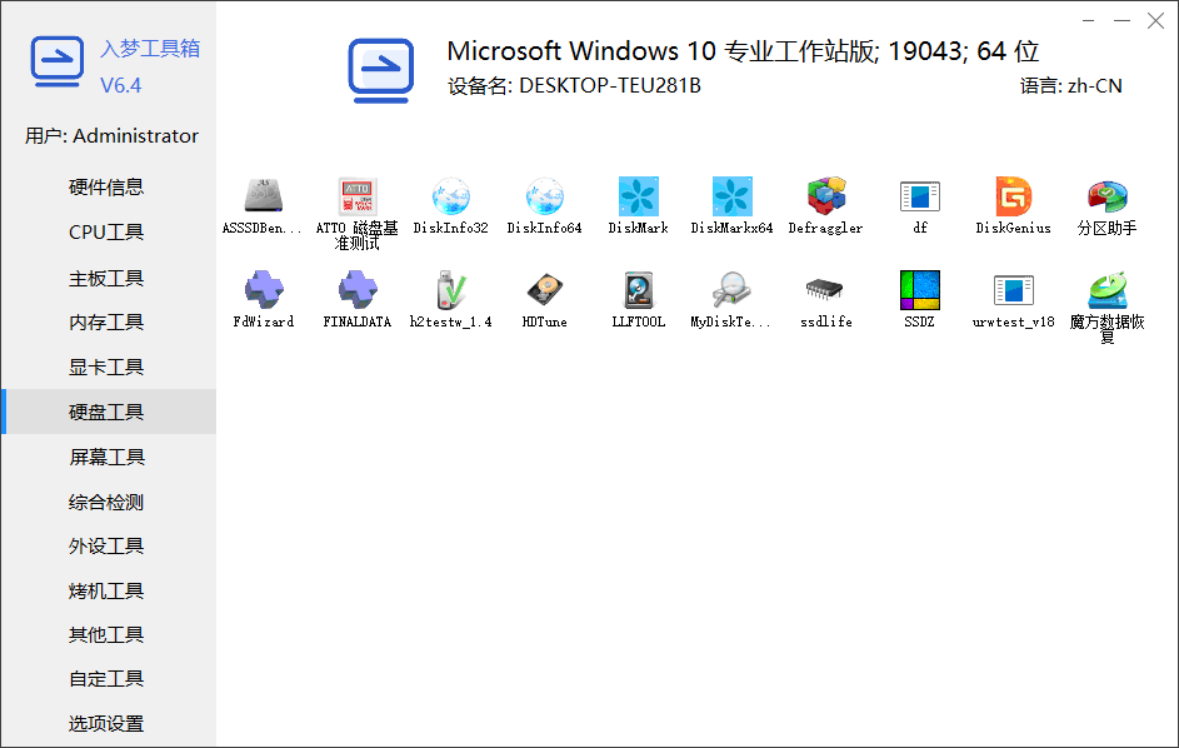
Task: Select CPU工具 in the sidebar
Action: (x=106, y=232)
